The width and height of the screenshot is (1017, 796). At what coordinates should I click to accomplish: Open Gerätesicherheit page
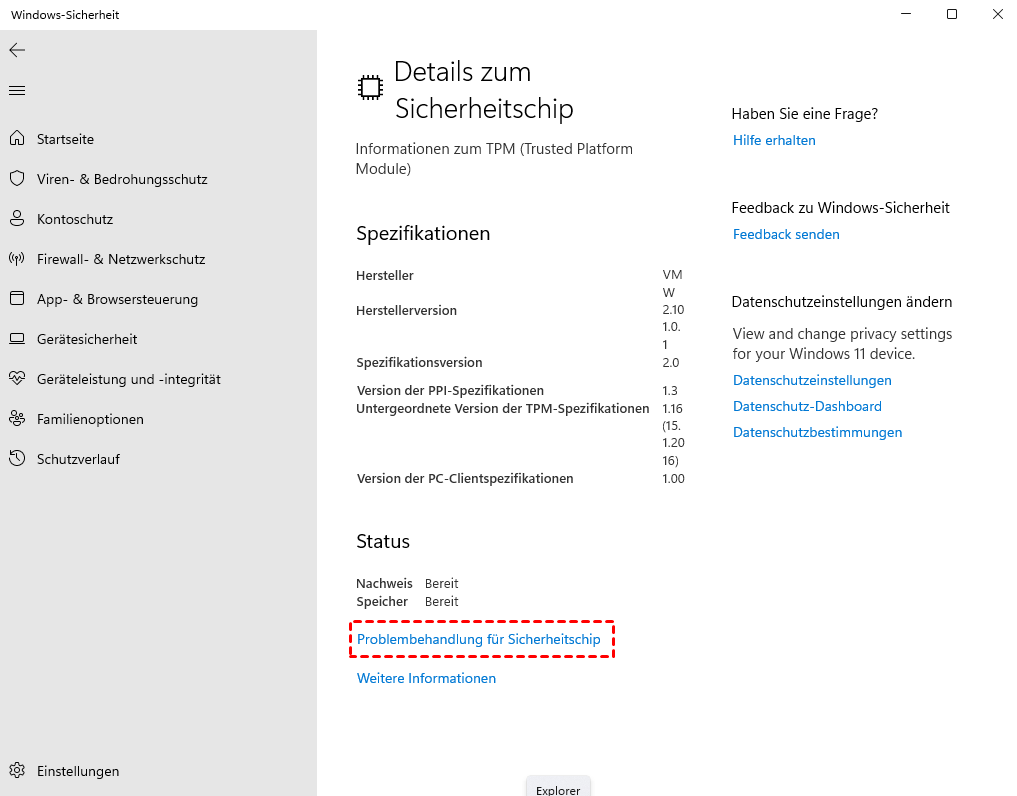tap(87, 339)
